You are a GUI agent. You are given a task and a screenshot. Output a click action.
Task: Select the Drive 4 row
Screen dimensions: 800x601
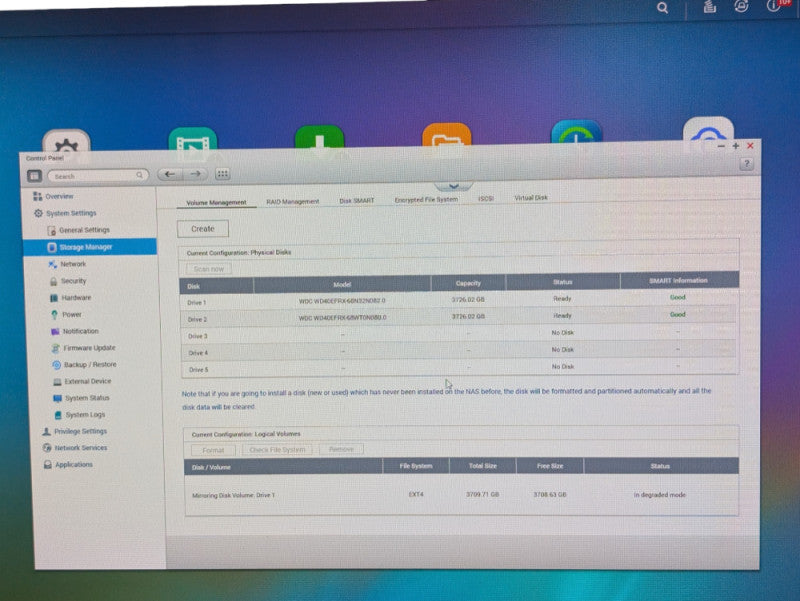pos(459,351)
